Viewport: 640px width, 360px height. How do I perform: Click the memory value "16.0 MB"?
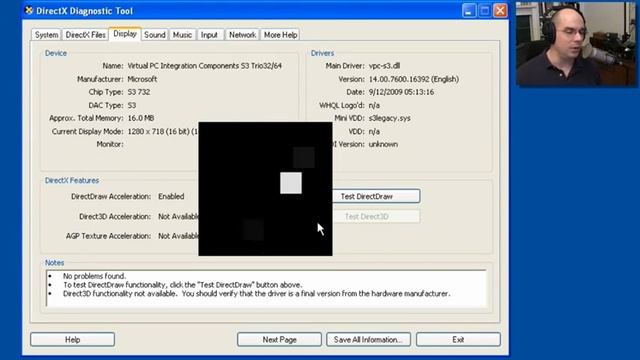(141, 118)
